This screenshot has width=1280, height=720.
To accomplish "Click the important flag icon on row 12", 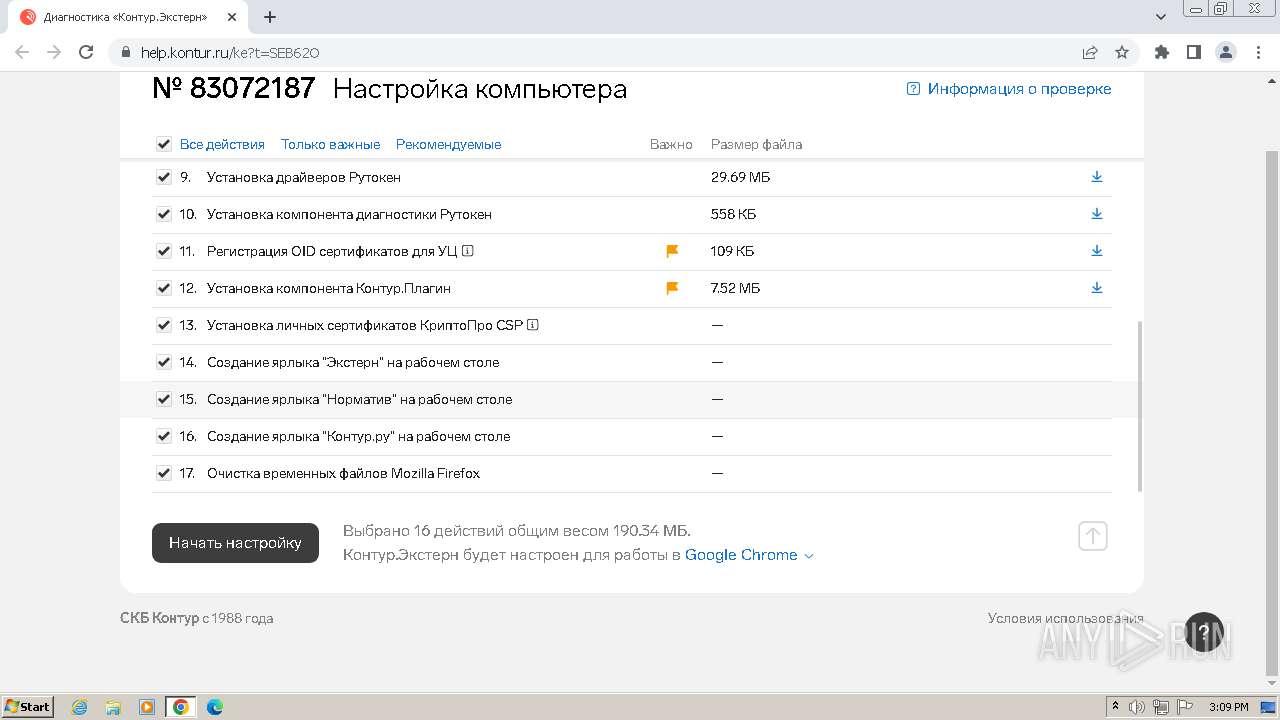I will [672, 288].
